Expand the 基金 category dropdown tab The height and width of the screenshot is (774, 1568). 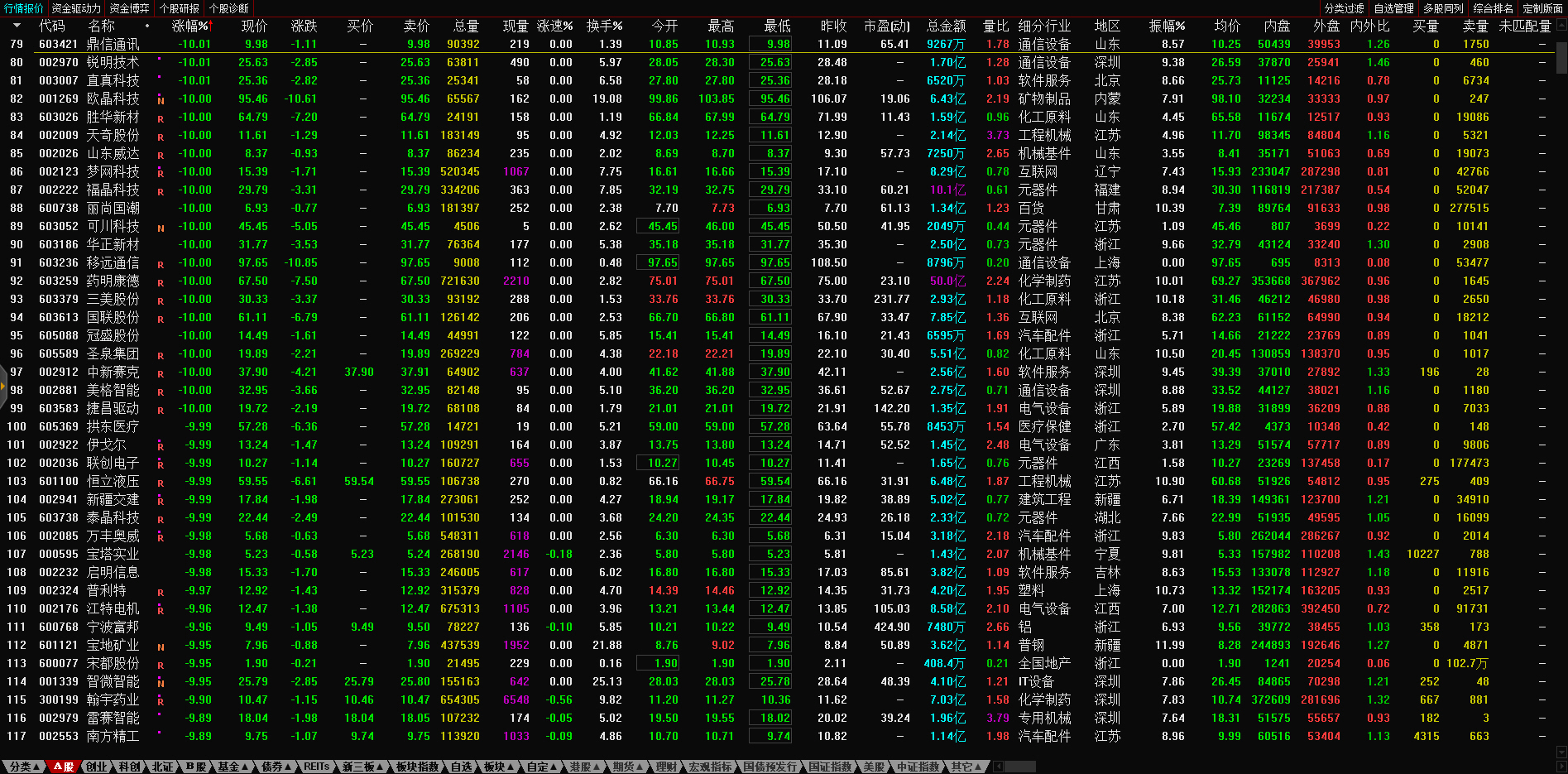coord(233,767)
